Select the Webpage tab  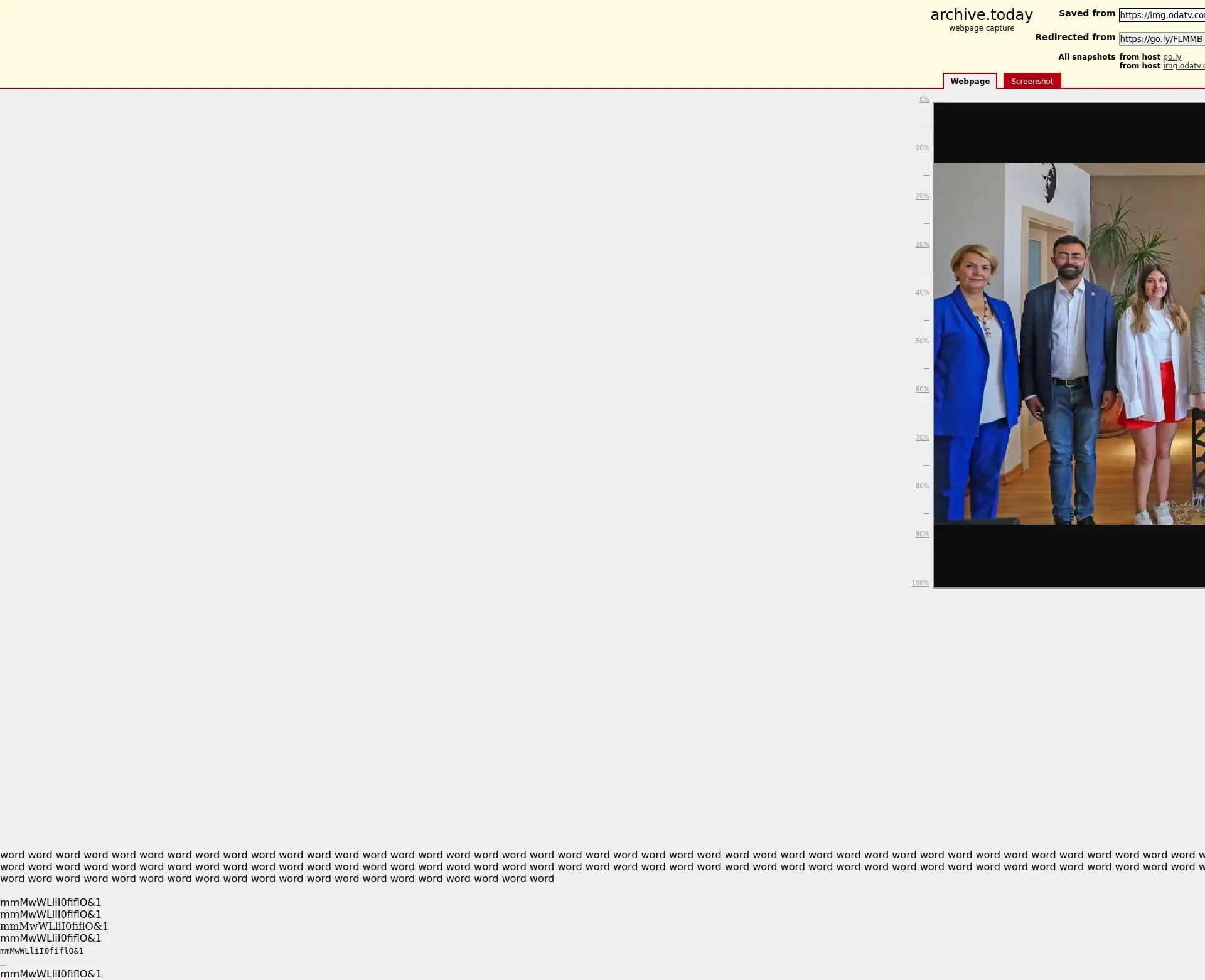pos(969,82)
